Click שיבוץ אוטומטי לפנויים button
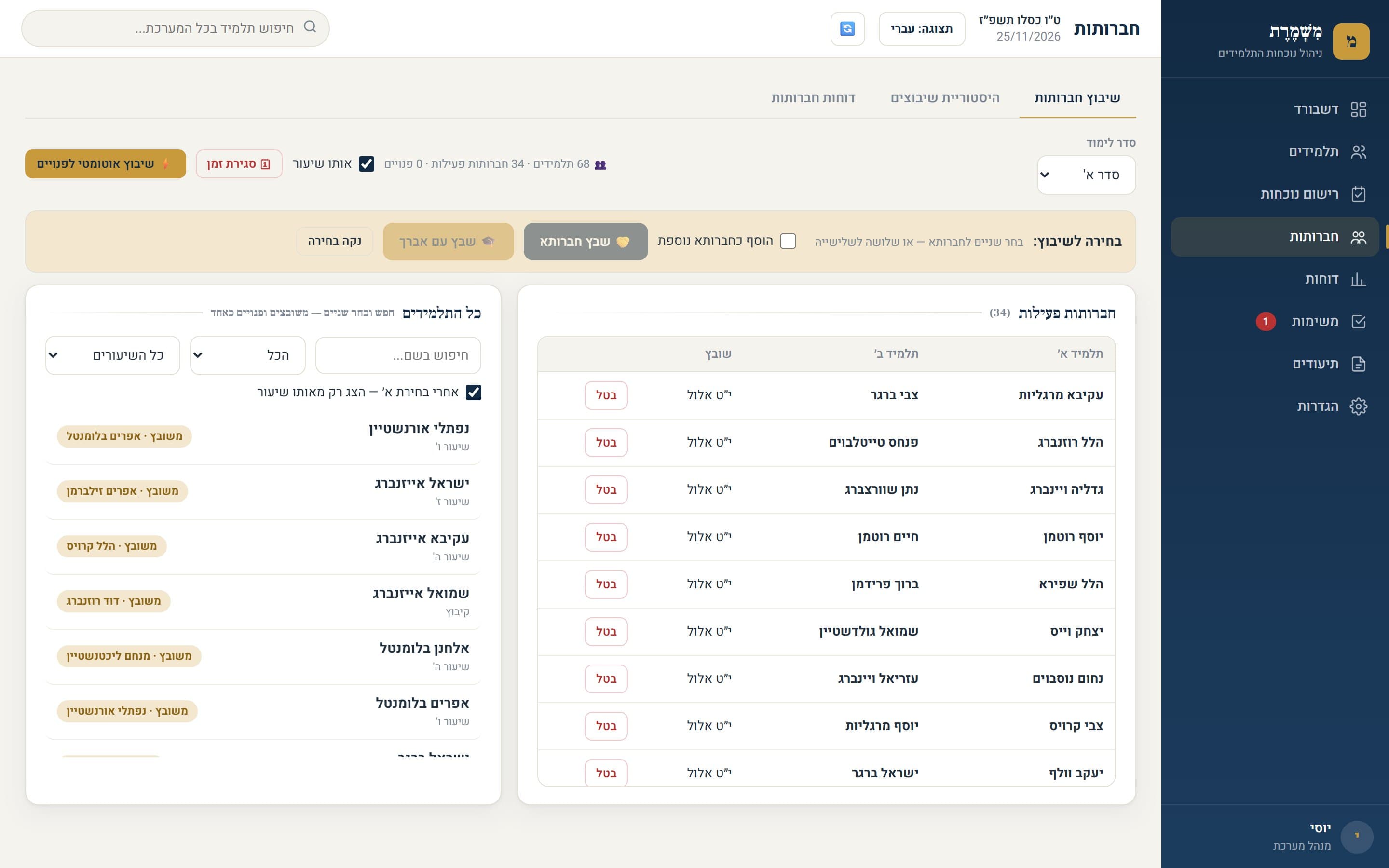The image size is (1389, 868). [105, 164]
